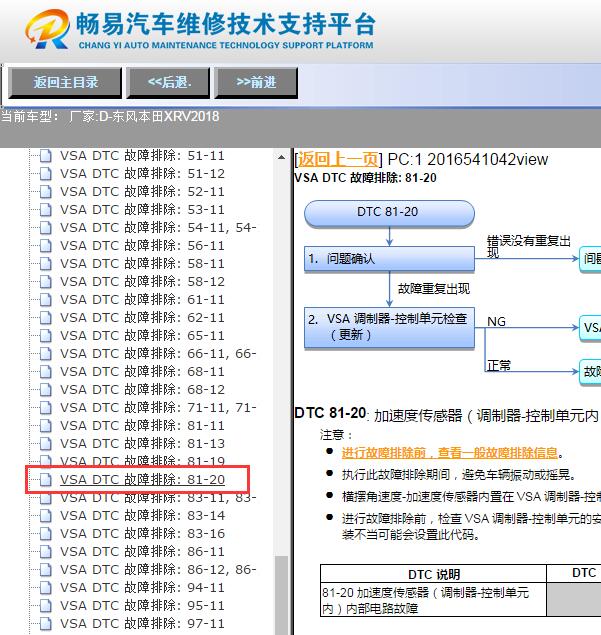This screenshot has width=601, height=635.
Task: Click the tree panel scrollbar thumb
Action: [281, 595]
